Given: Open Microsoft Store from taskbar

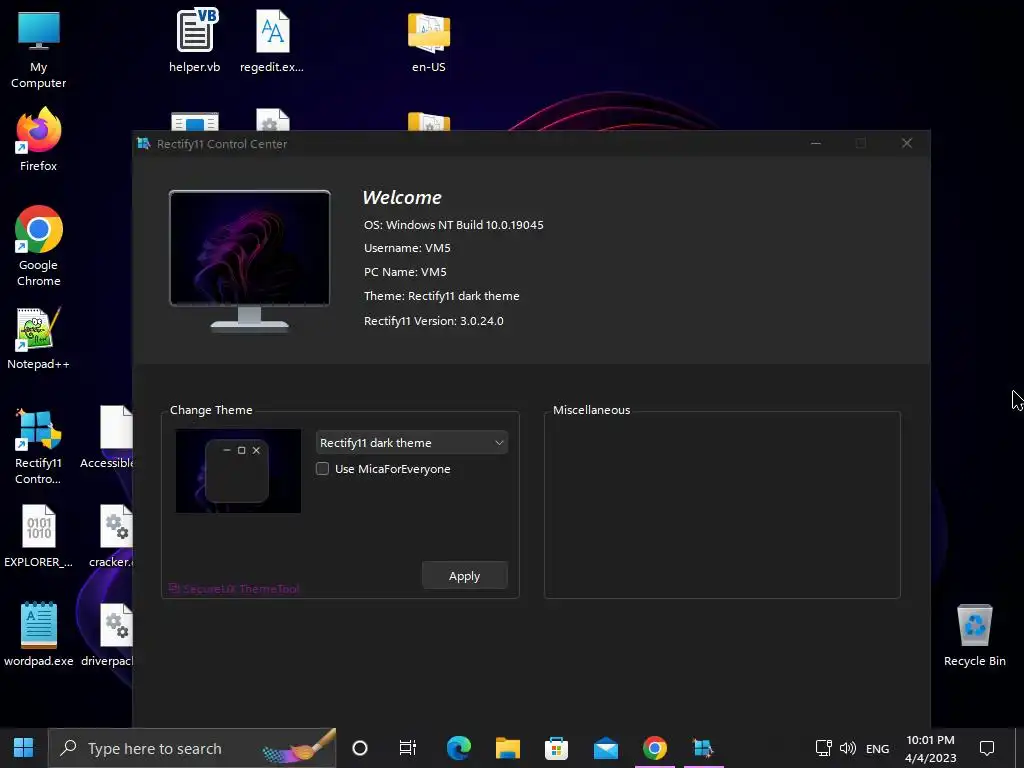Looking at the screenshot, I should pos(556,748).
